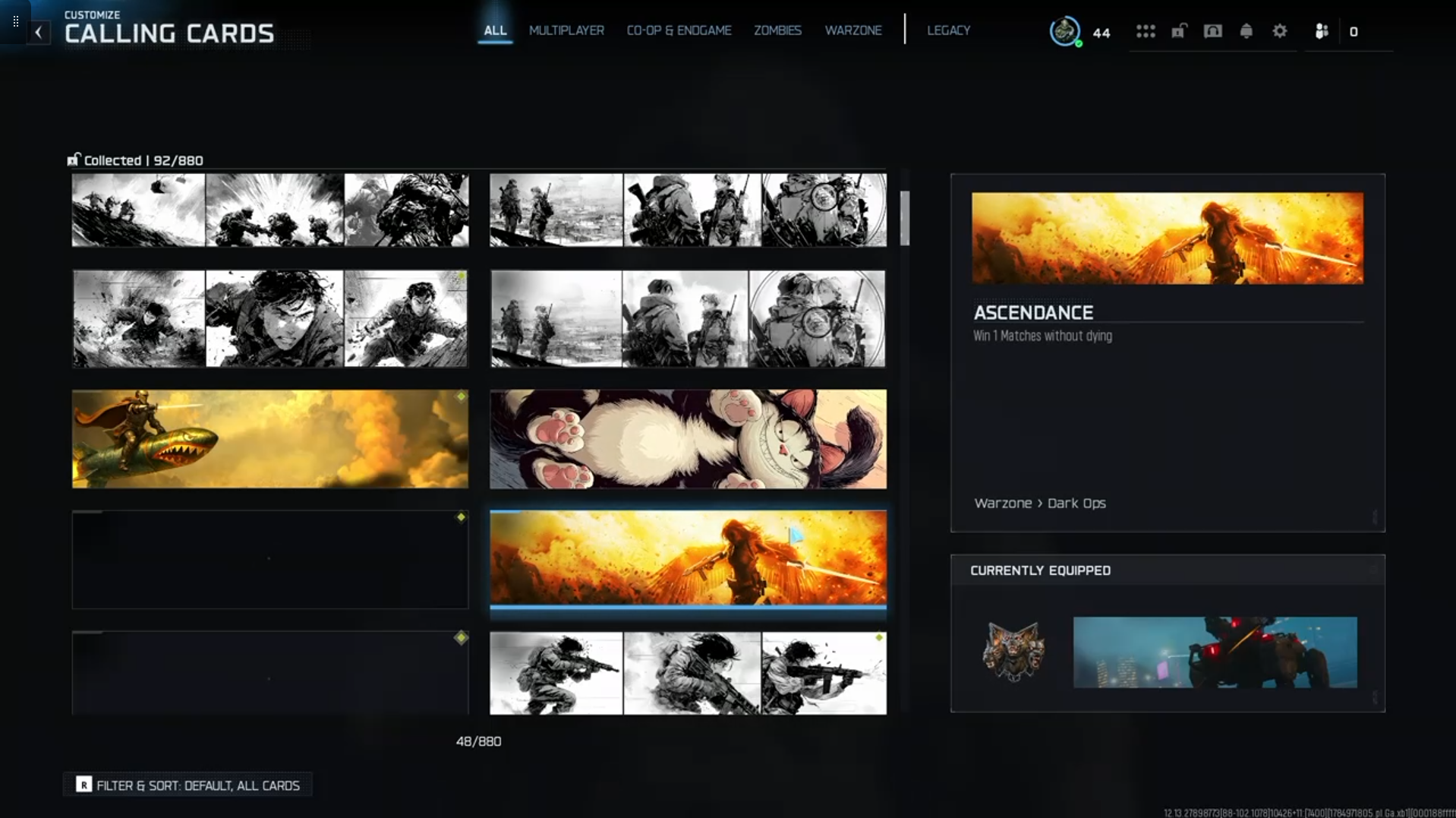Select the blank card left of Ascendance
The height and width of the screenshot is (818, 1456).
(x=270, y=559)
